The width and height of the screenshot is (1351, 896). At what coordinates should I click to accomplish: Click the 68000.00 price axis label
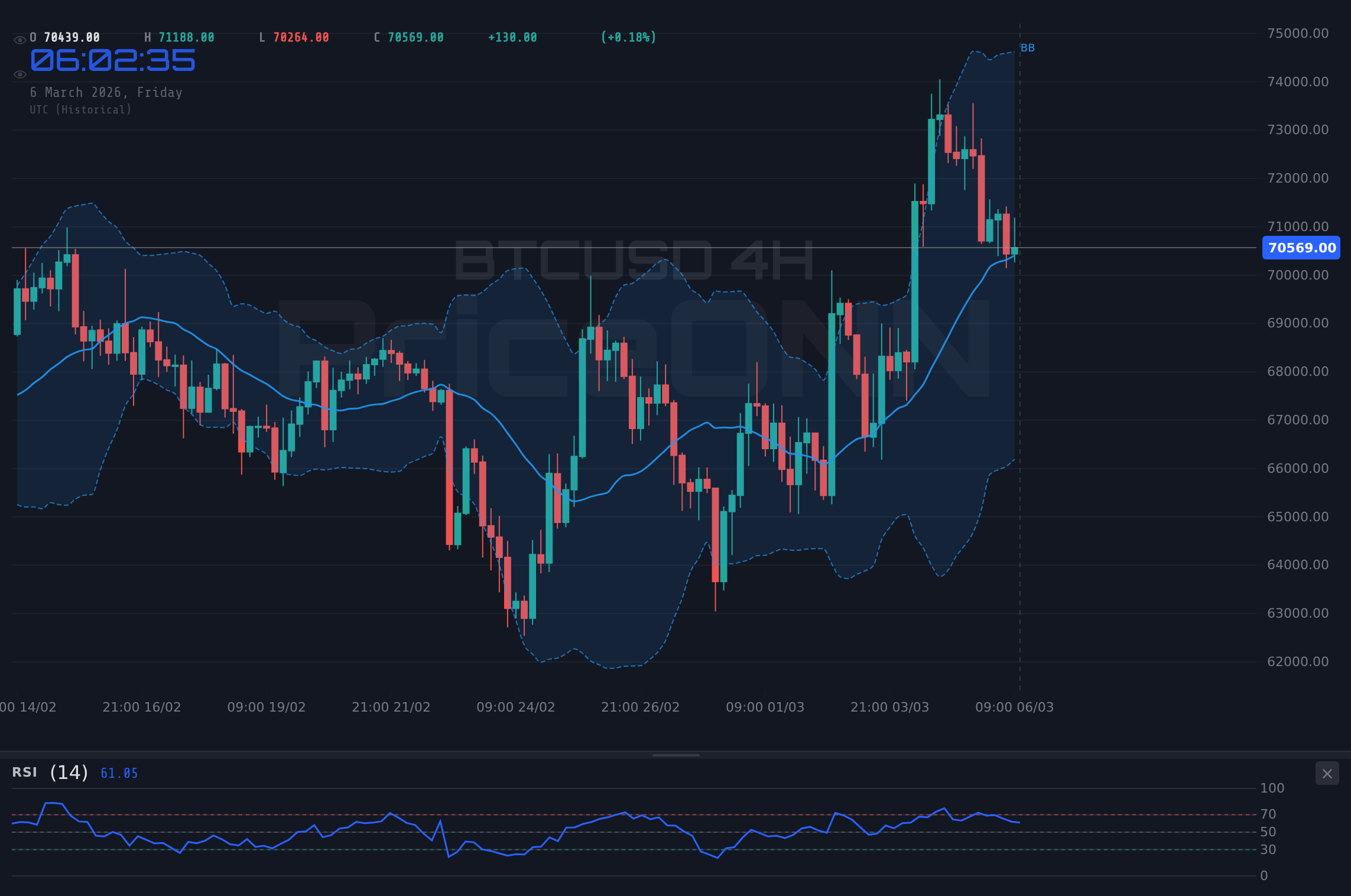(1298, 371)
